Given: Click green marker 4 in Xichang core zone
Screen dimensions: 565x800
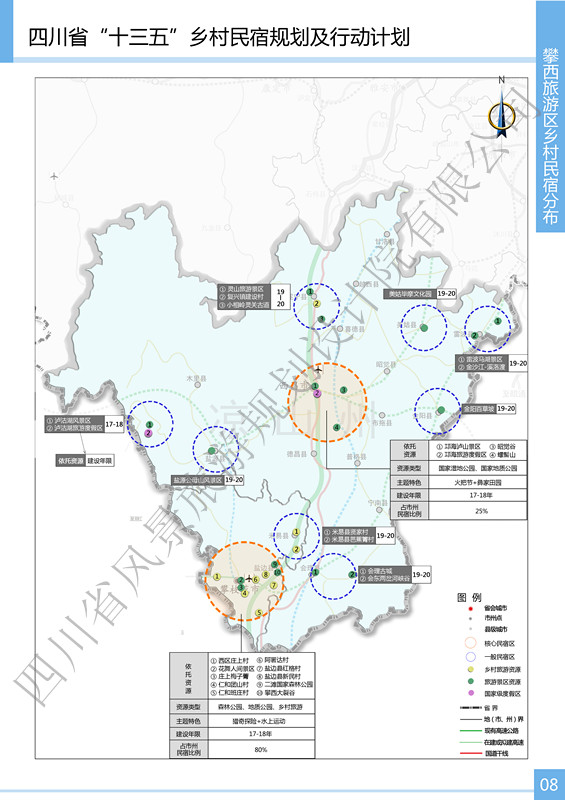Looking at the screenshot, I should tap(336, 427).
